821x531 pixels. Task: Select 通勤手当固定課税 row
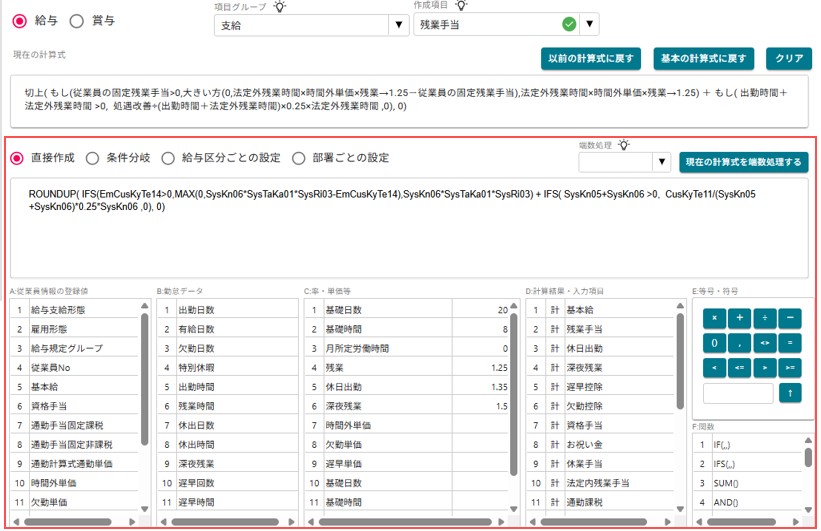click(74, 425)
